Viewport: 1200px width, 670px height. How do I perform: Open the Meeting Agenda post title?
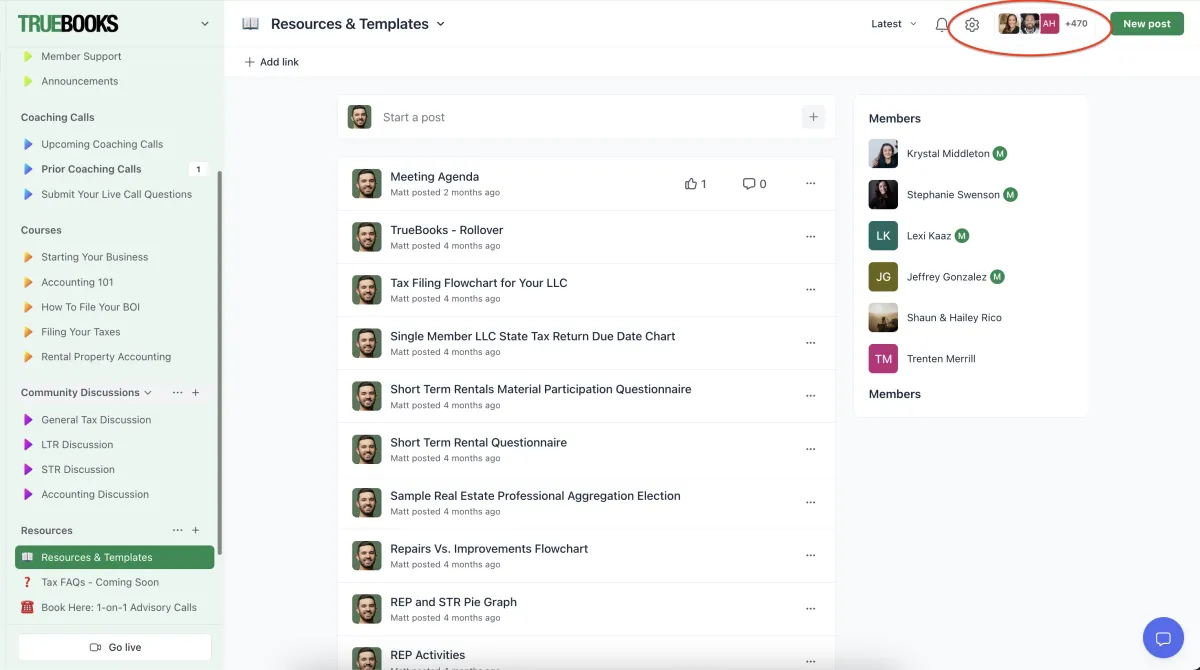(x=434, y=177)
